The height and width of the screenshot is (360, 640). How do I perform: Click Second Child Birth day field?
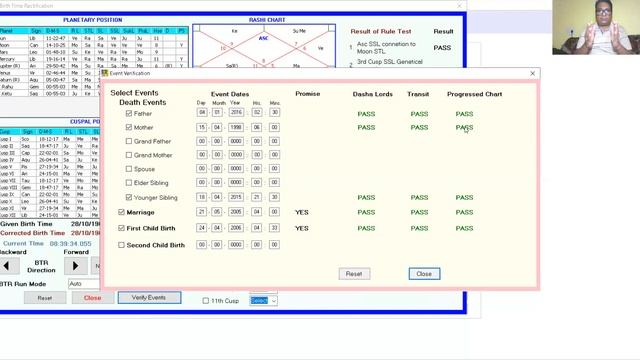(x=202, y=244)
